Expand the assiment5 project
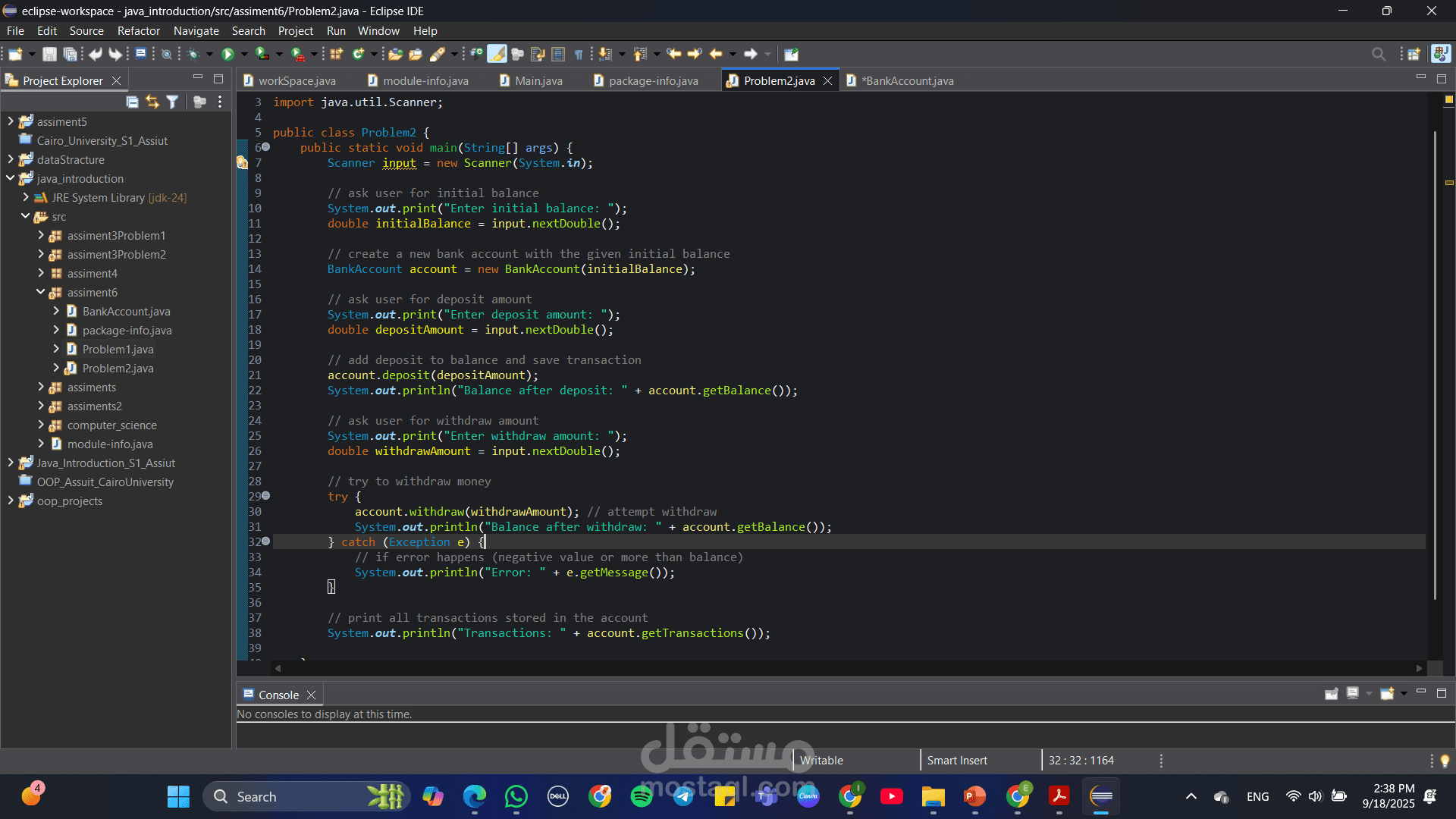The width and height of the screenshot is (1456, 819). coord(11,121)
